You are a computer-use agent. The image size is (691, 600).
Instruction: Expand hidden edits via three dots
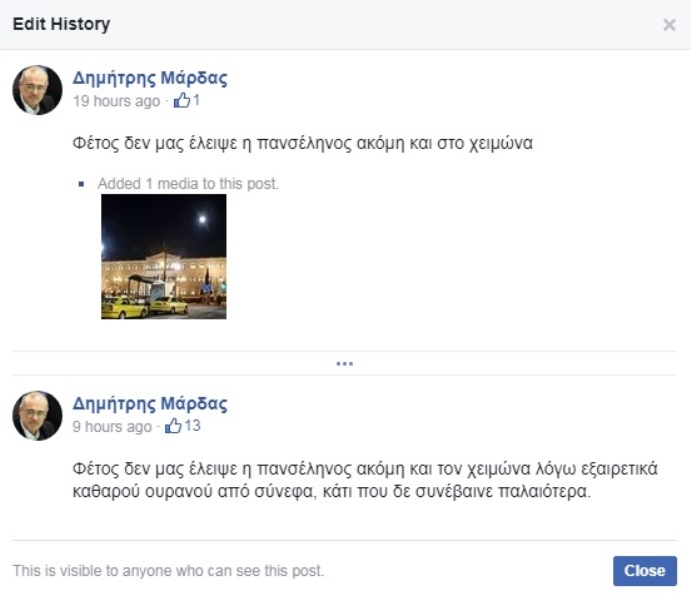click(x=345, y=363)
